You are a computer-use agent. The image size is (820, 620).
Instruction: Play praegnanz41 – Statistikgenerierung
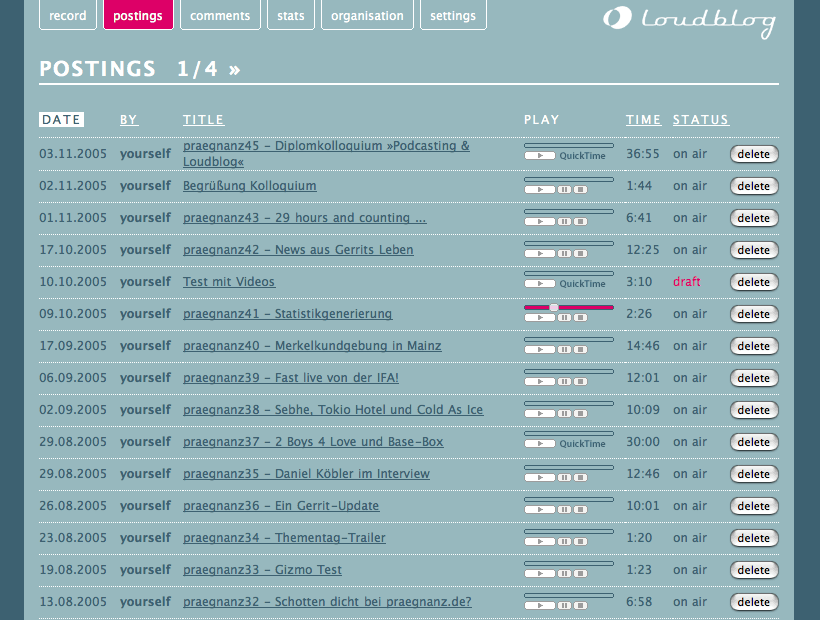tap(540, 318)
